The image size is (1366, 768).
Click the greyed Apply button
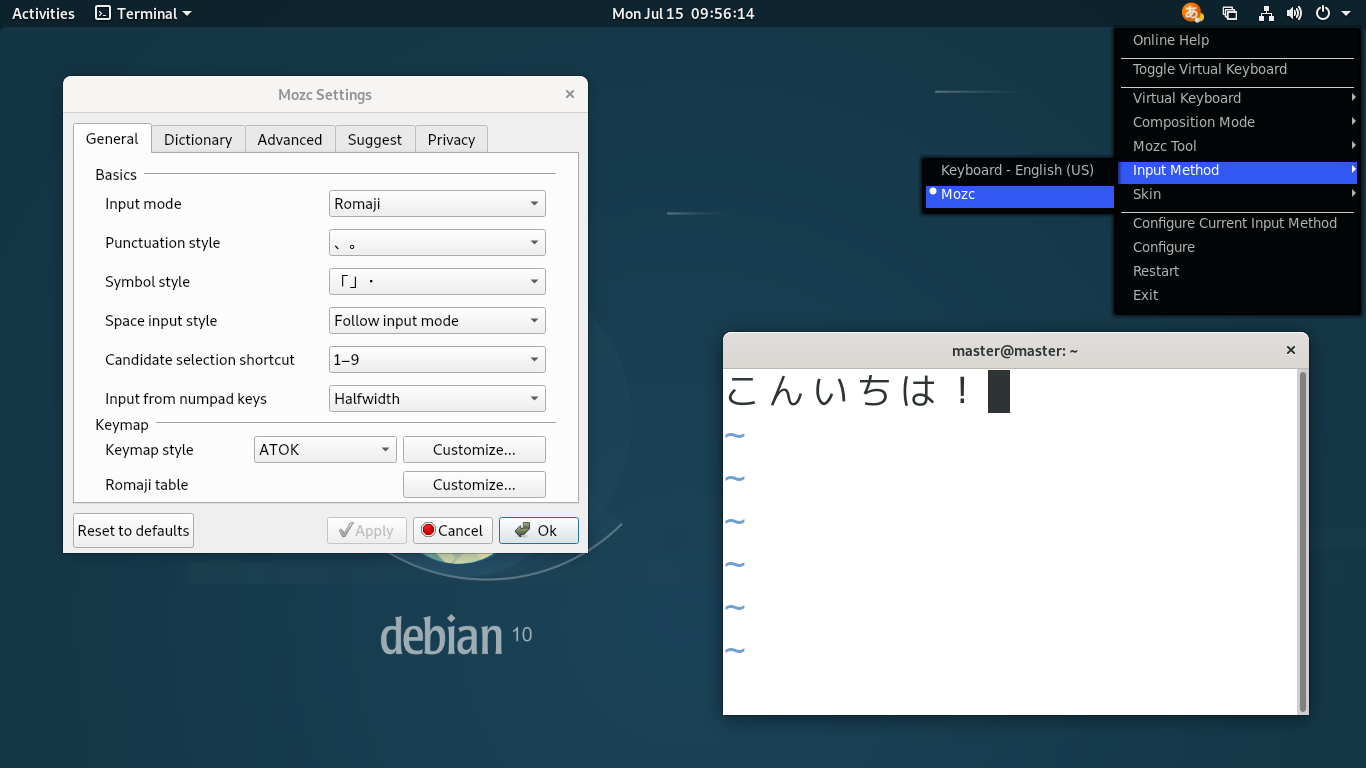pyautogui.click(x=366, y=531)
